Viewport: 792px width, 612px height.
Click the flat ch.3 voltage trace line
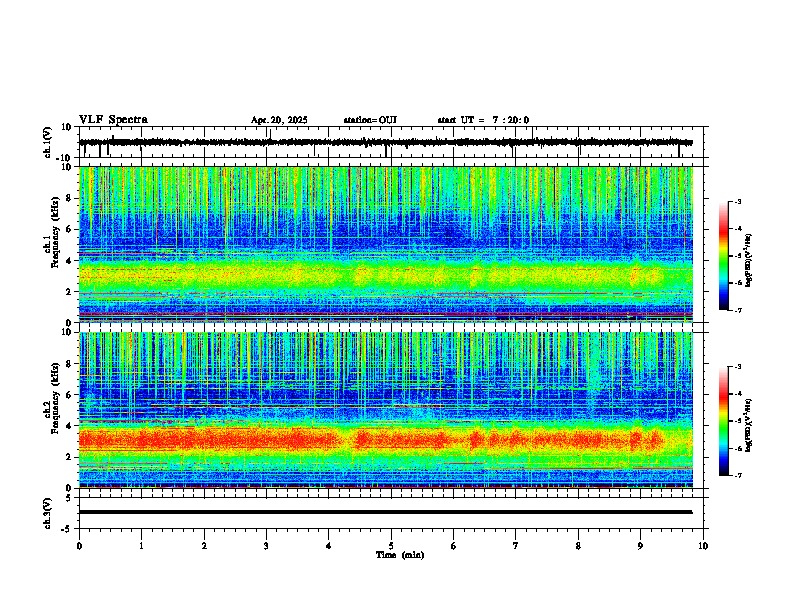[386, 512]
